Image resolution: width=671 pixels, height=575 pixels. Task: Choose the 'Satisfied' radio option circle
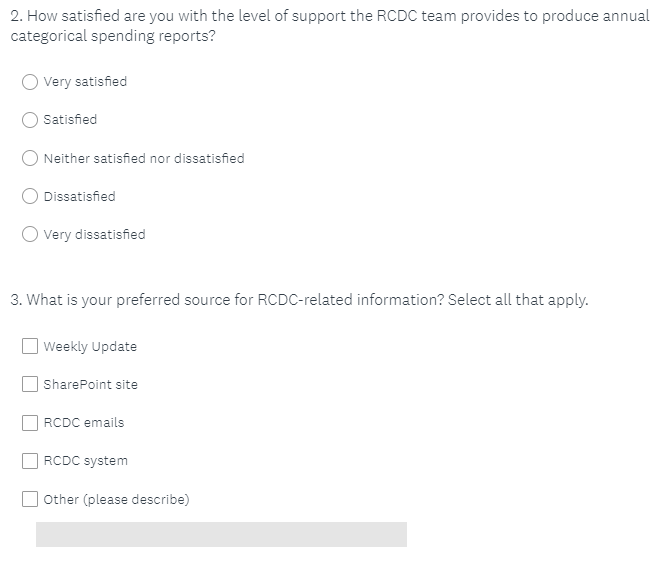[31, 120]
